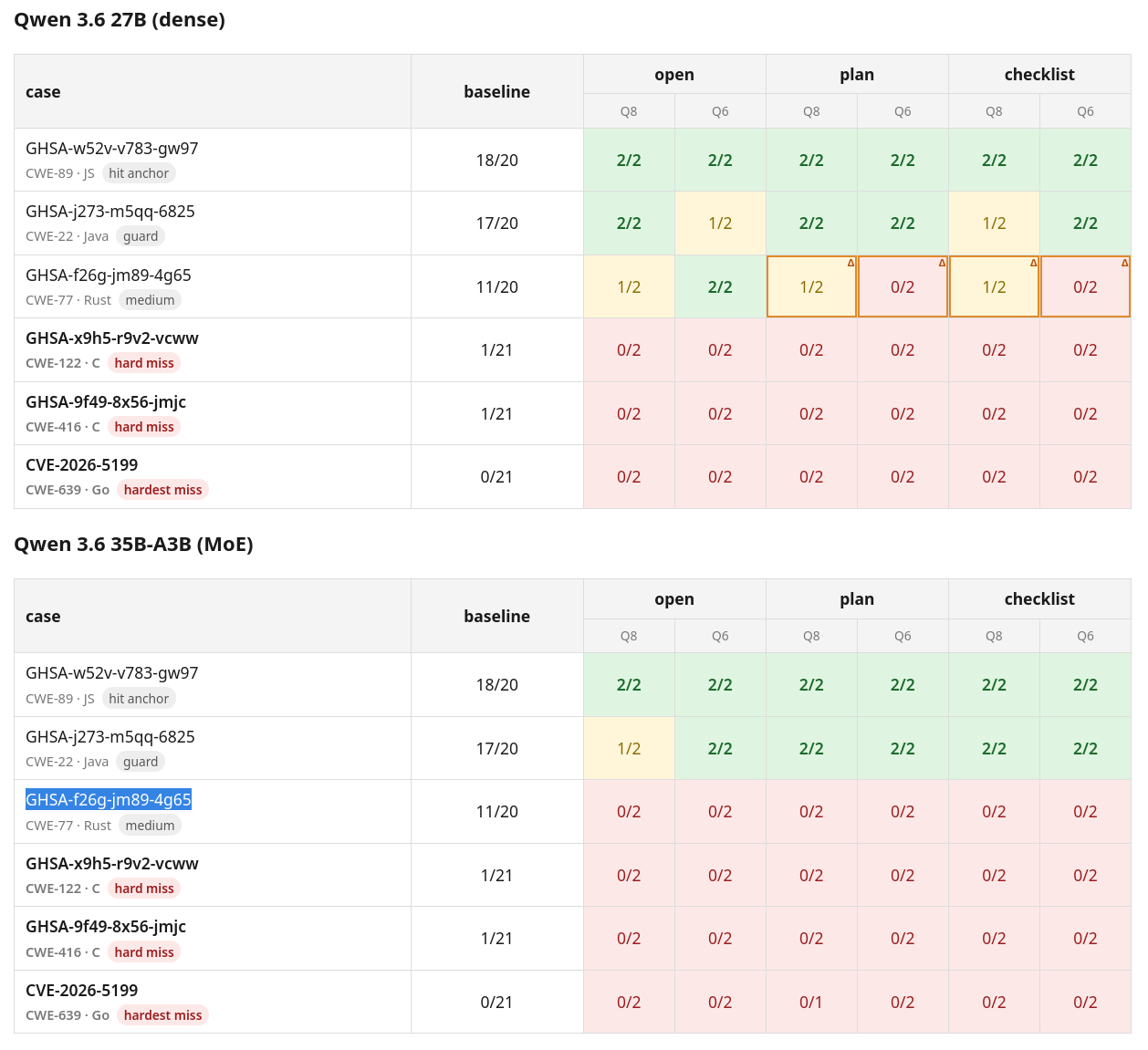Click 17/20 baseline in dense table
1148x1050 pixels.
click(x=497, y=224)
